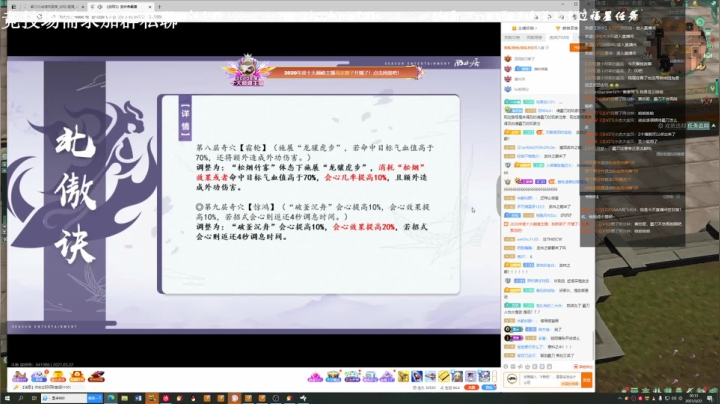Screen dimensions: 720x404
Task: Open the streamer badge dropdown in chat header
Action: pyautogui.click(x=525, y=28)
